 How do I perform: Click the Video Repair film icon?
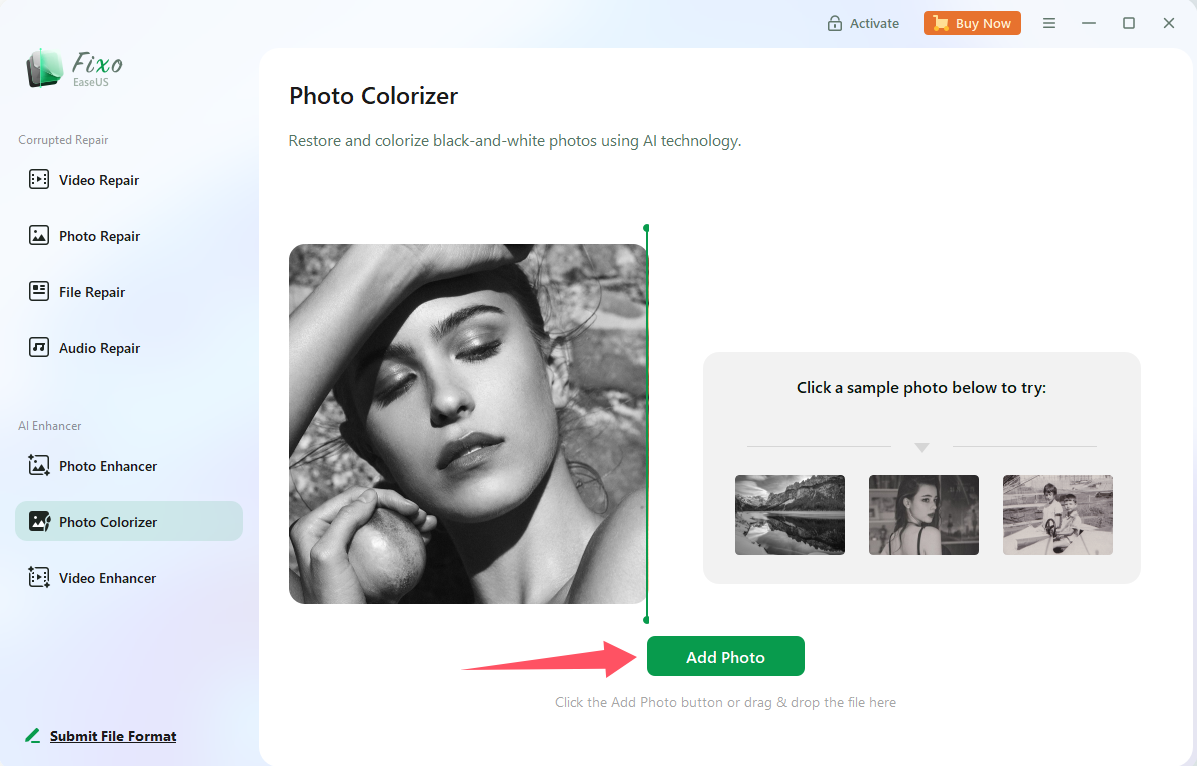click(x=39, y=180)
